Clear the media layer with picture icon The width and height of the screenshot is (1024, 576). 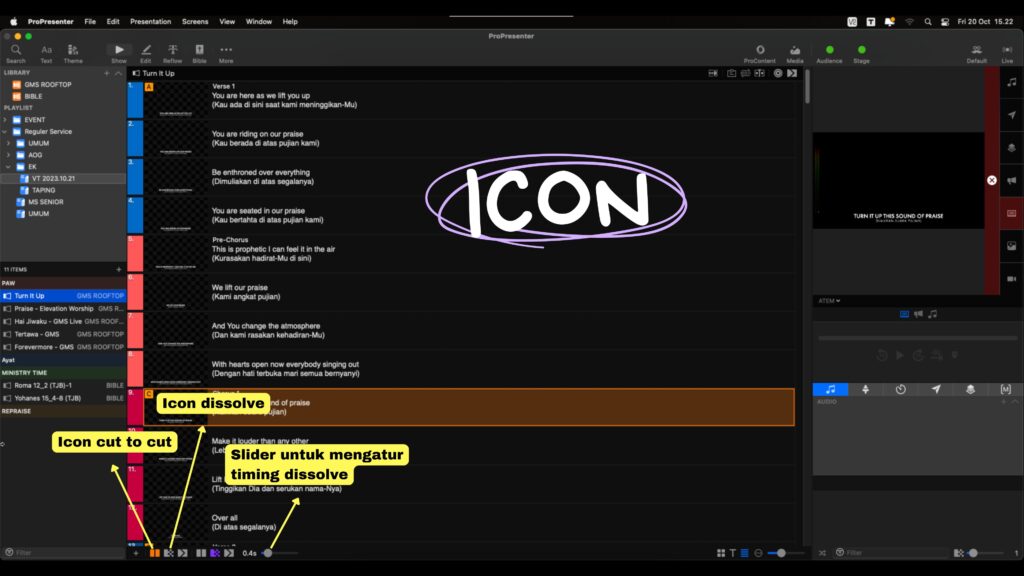point(1012,246)
